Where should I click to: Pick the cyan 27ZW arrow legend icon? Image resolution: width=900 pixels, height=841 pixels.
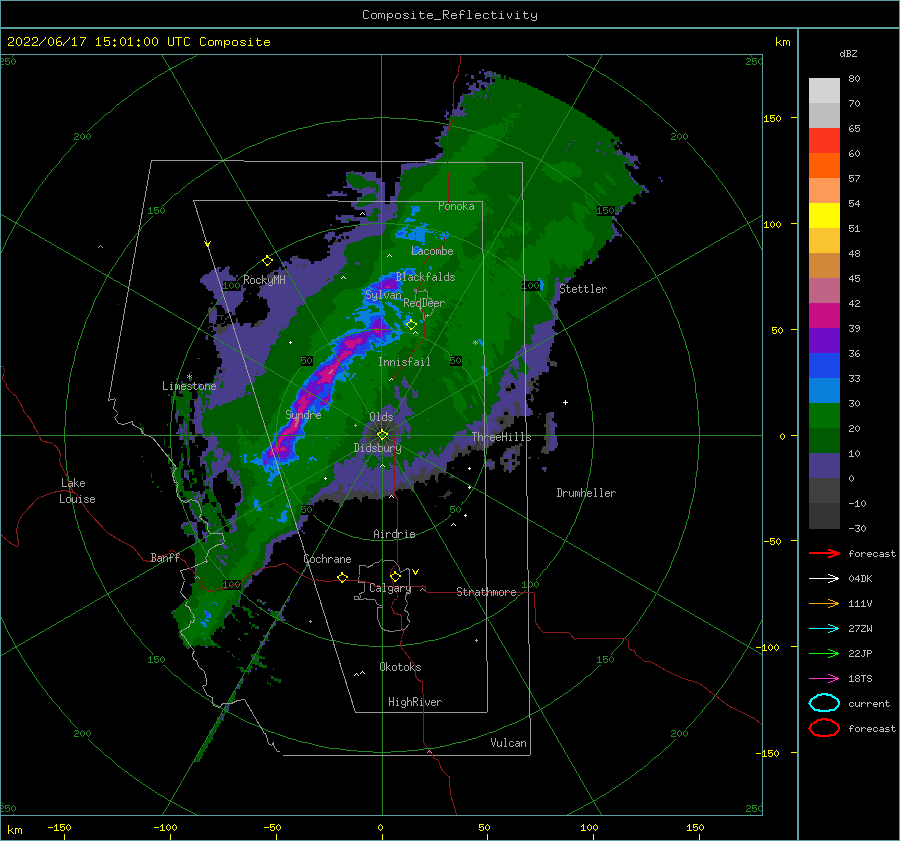pos(824,628)
